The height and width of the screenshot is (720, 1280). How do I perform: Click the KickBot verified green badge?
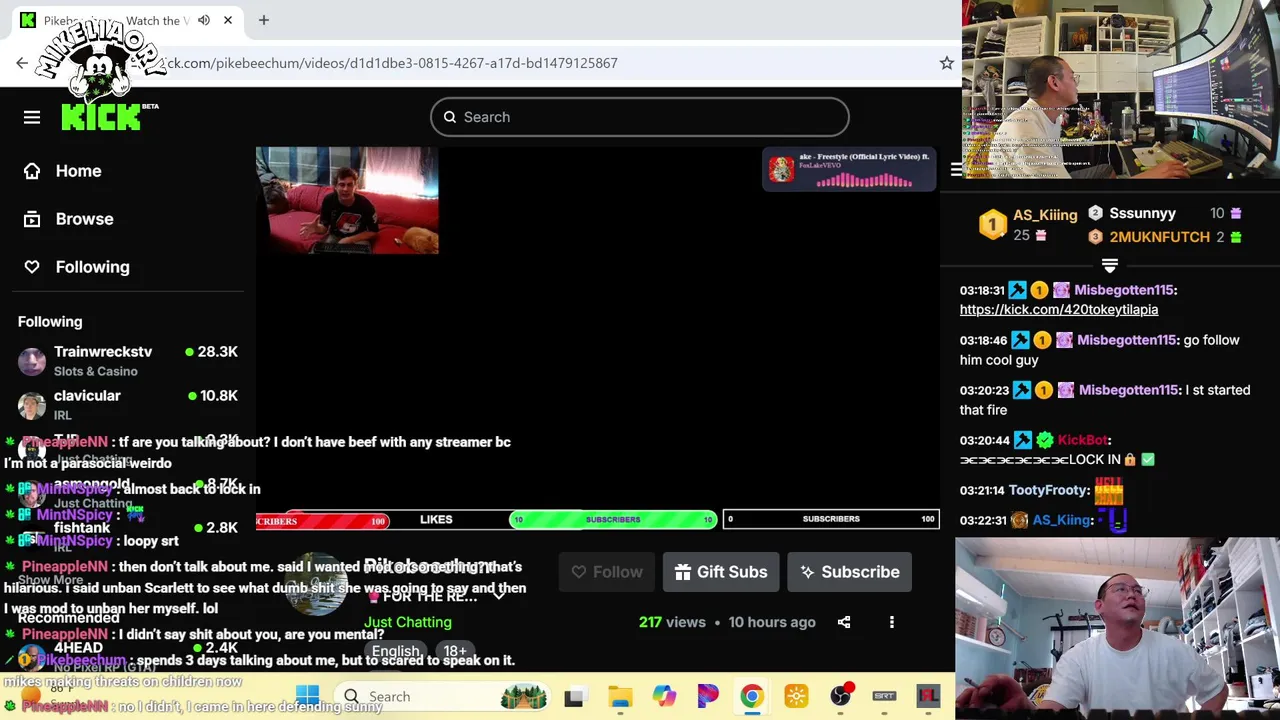pyautogui.click(x=1045, y=440)
